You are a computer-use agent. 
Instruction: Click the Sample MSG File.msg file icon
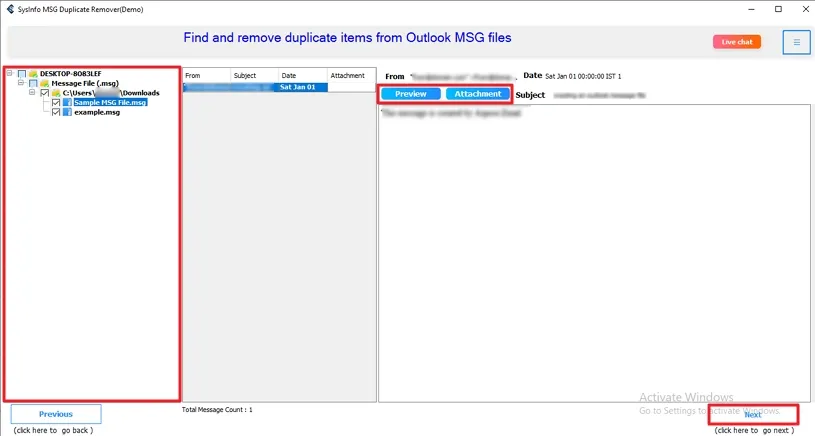pos(68,102)
